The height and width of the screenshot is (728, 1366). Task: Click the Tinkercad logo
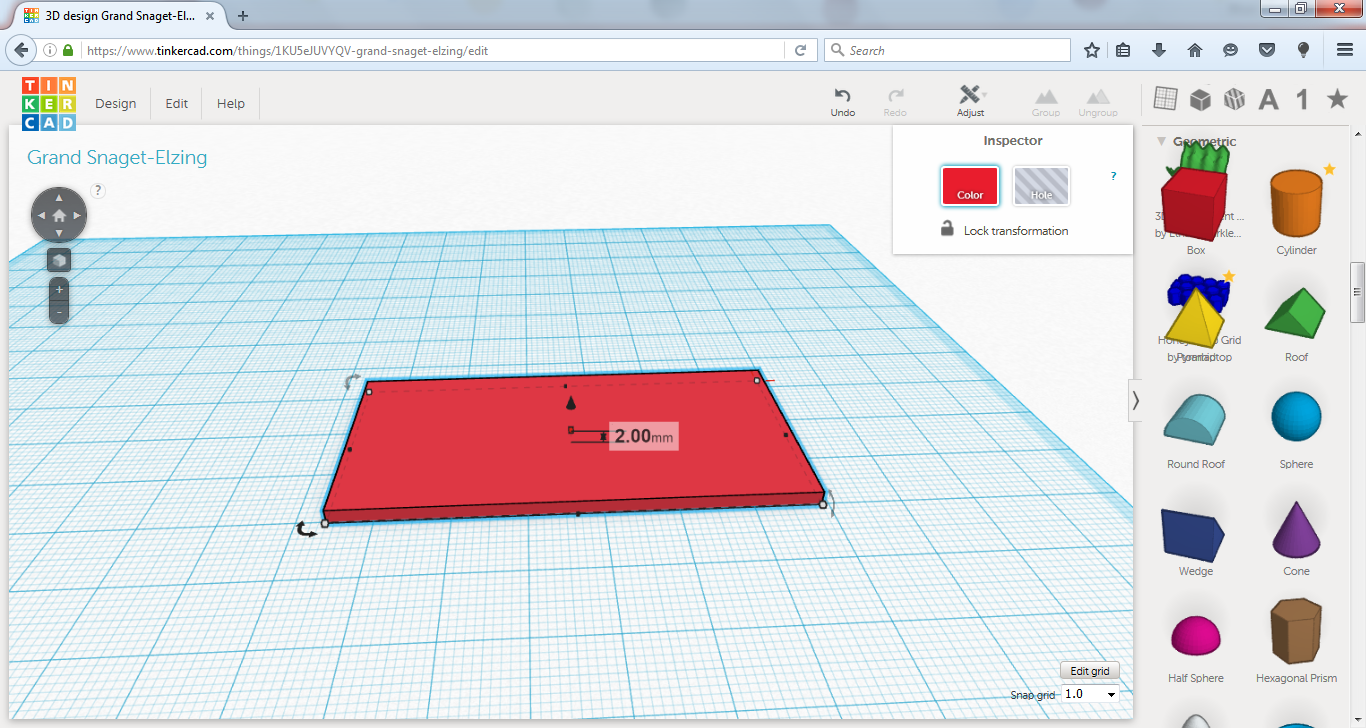click(x=49, y=104)
